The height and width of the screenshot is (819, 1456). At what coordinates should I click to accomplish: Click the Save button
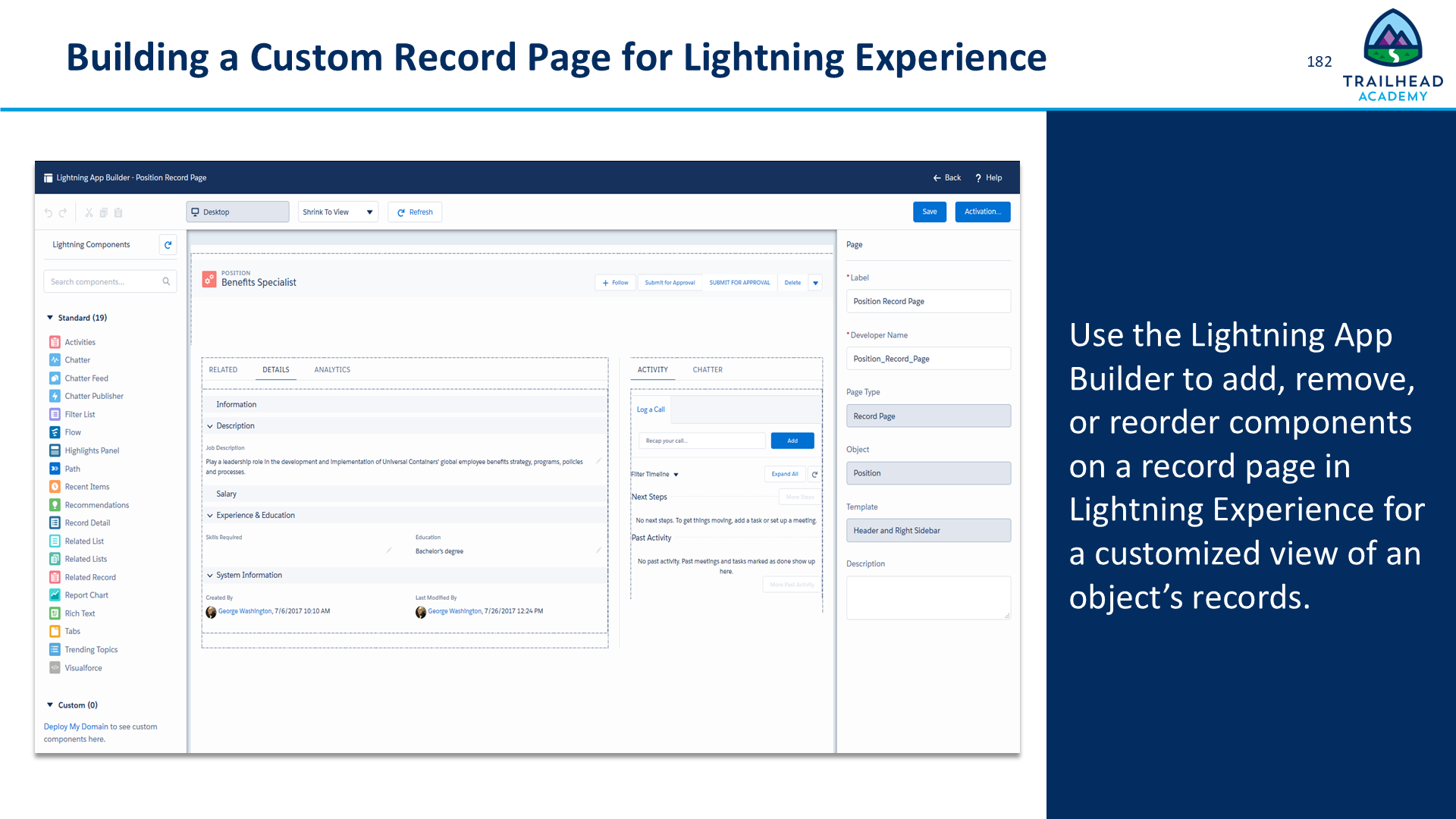pos(930,212)
